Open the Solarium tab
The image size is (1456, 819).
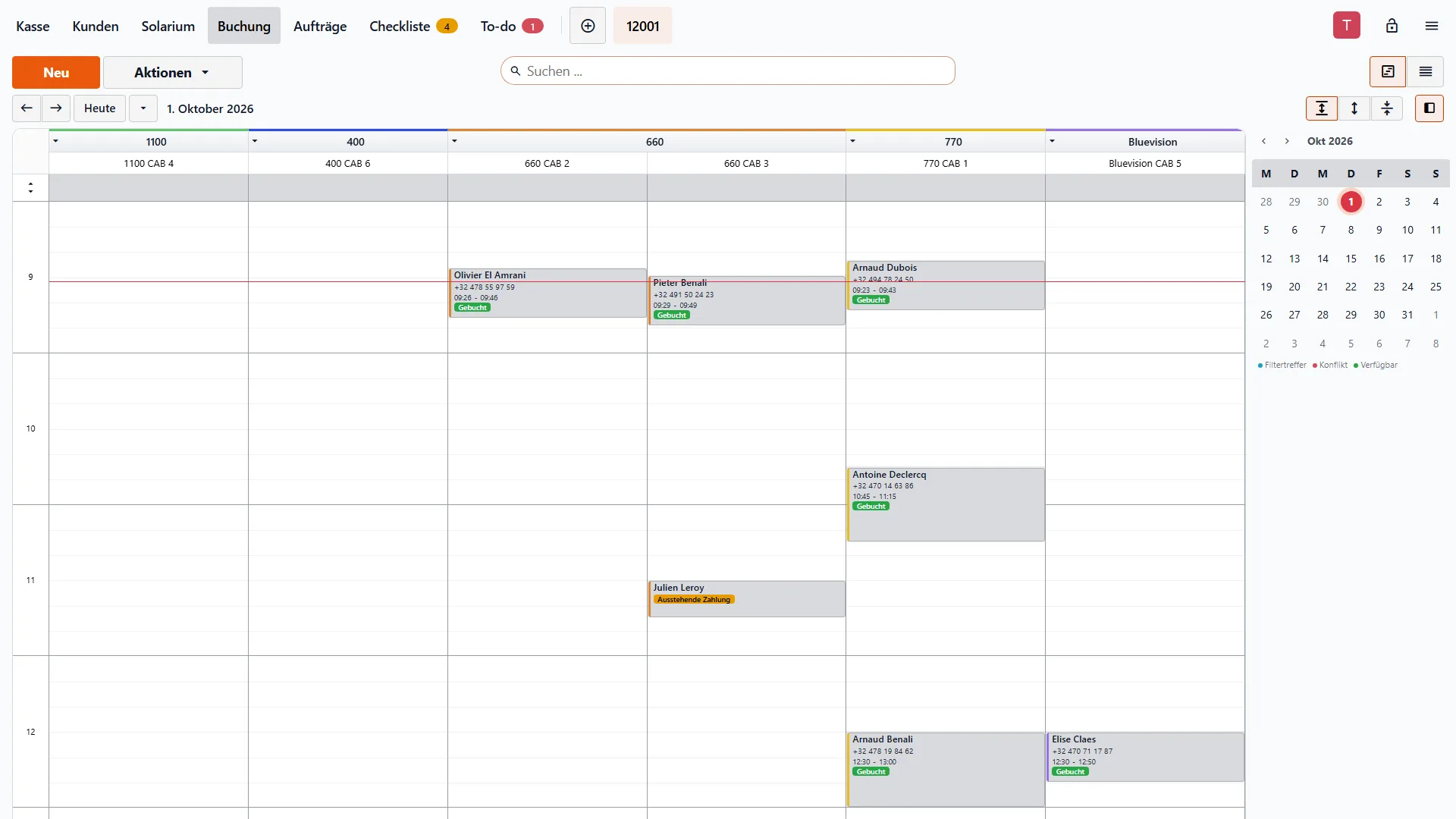pos(168,26)
